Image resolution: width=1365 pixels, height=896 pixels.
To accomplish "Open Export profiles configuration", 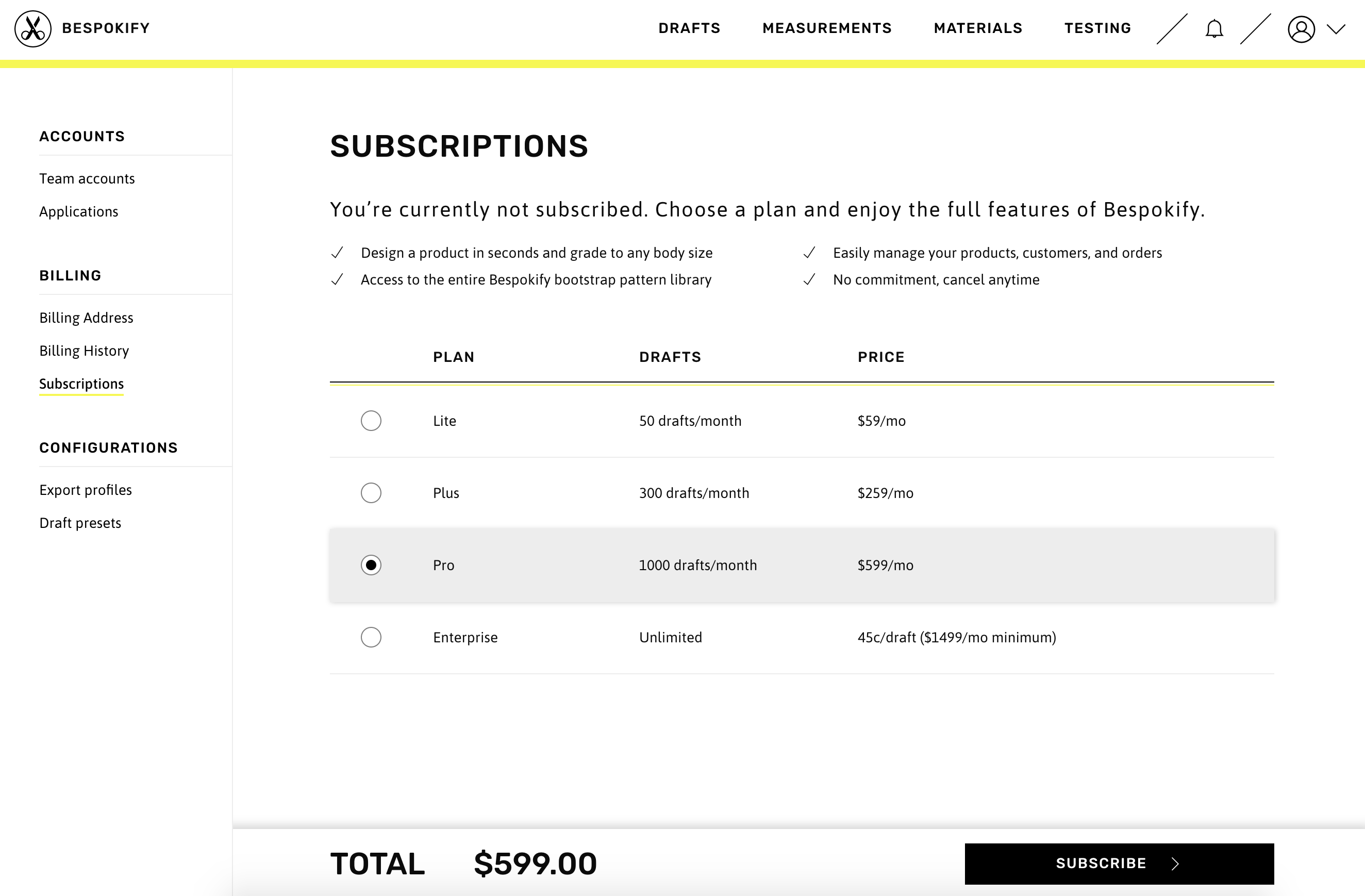I will [x=85, y=490].
